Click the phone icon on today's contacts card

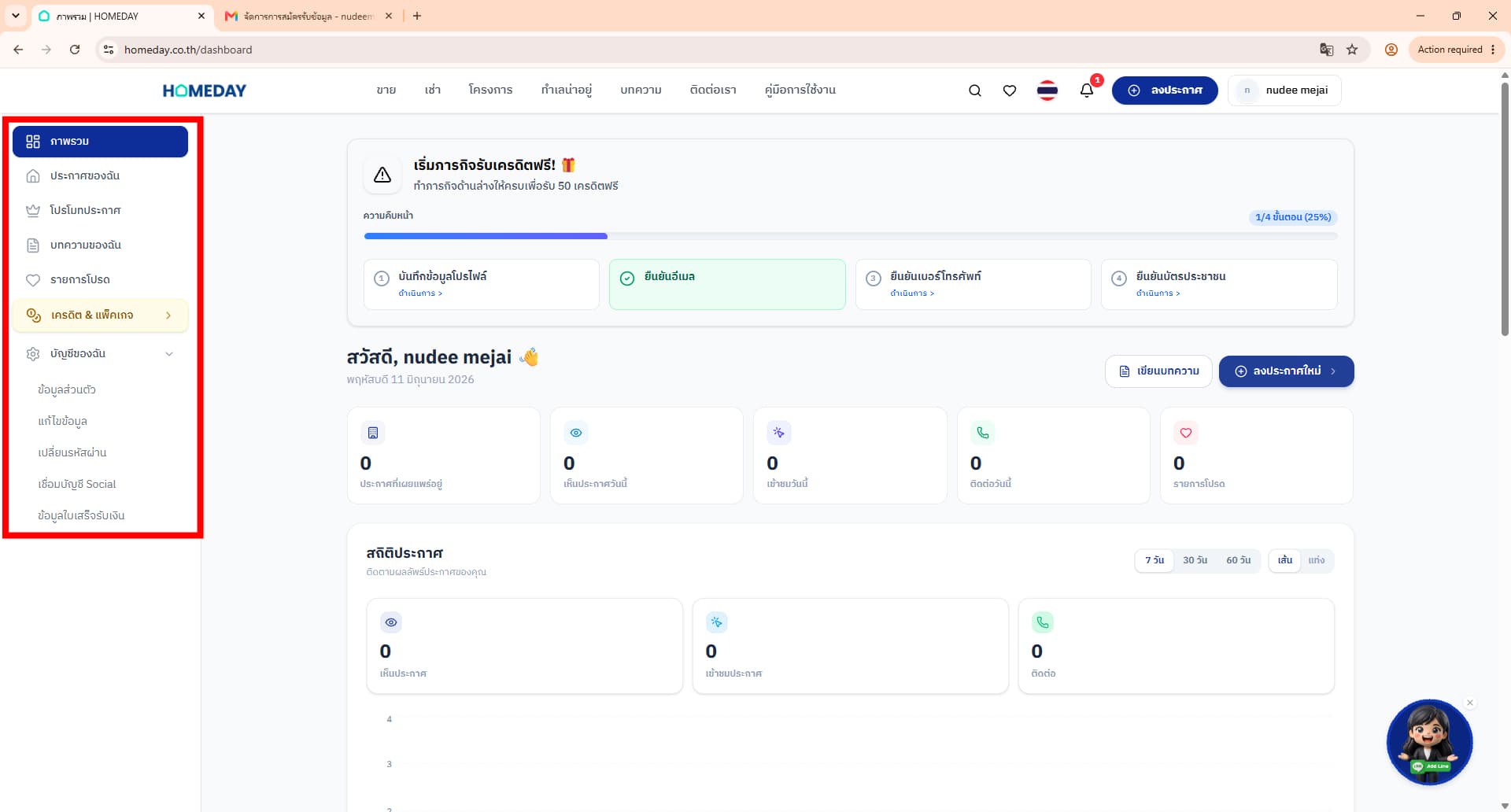pyautogui.click(x=983, y=433)
